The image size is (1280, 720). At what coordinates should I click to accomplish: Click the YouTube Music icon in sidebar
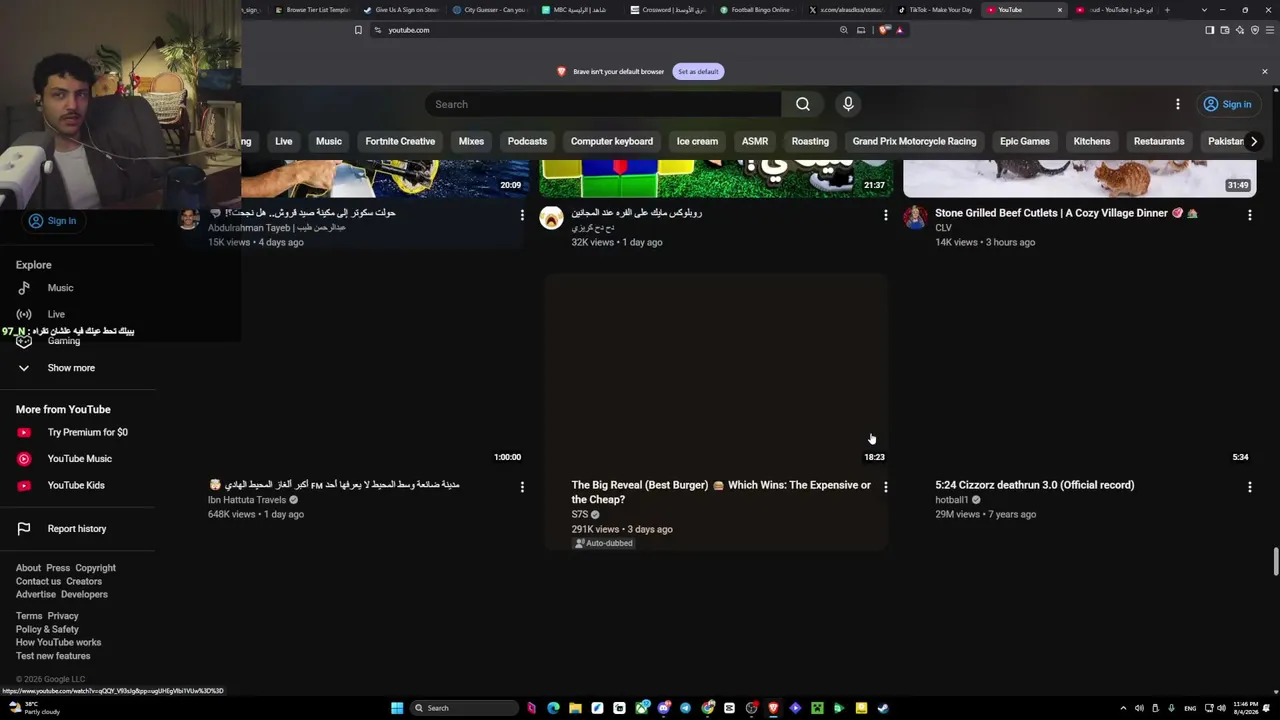[x=24, y=459]
